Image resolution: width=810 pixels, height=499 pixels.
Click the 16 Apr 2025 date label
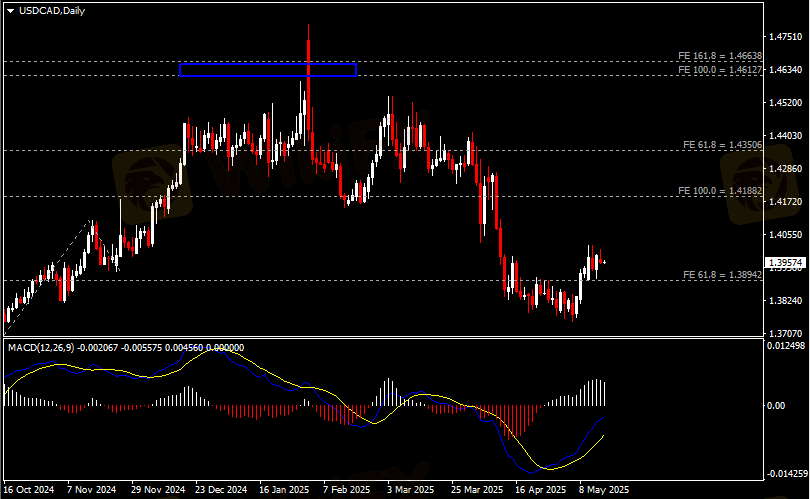click(x=541, y=490)
